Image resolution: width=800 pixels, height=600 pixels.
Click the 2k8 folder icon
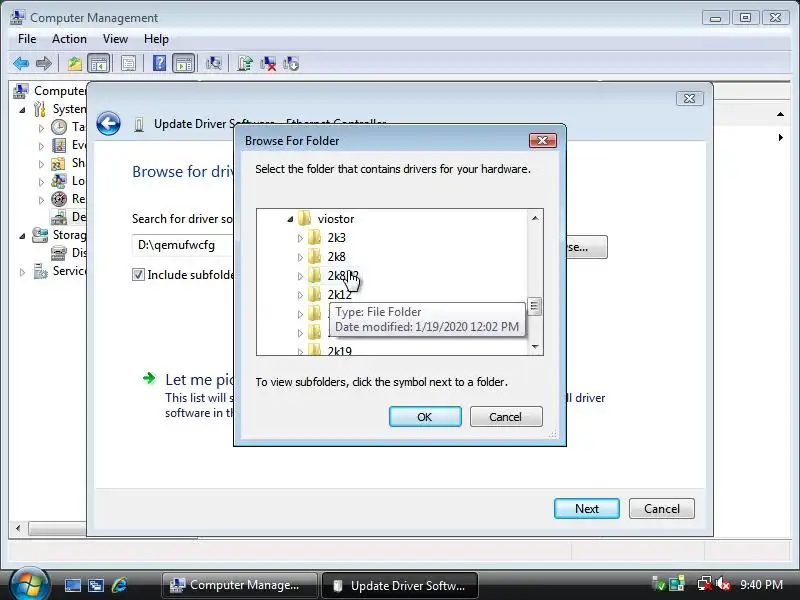point(315,256)
